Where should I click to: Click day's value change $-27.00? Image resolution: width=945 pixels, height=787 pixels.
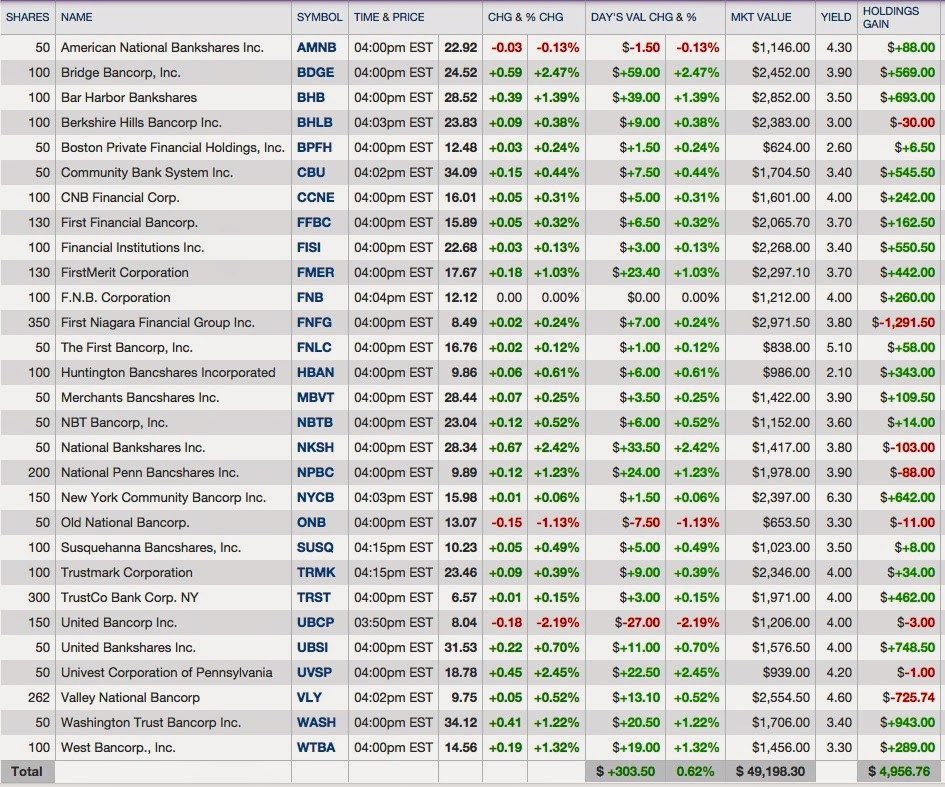(x=637, y=622)
